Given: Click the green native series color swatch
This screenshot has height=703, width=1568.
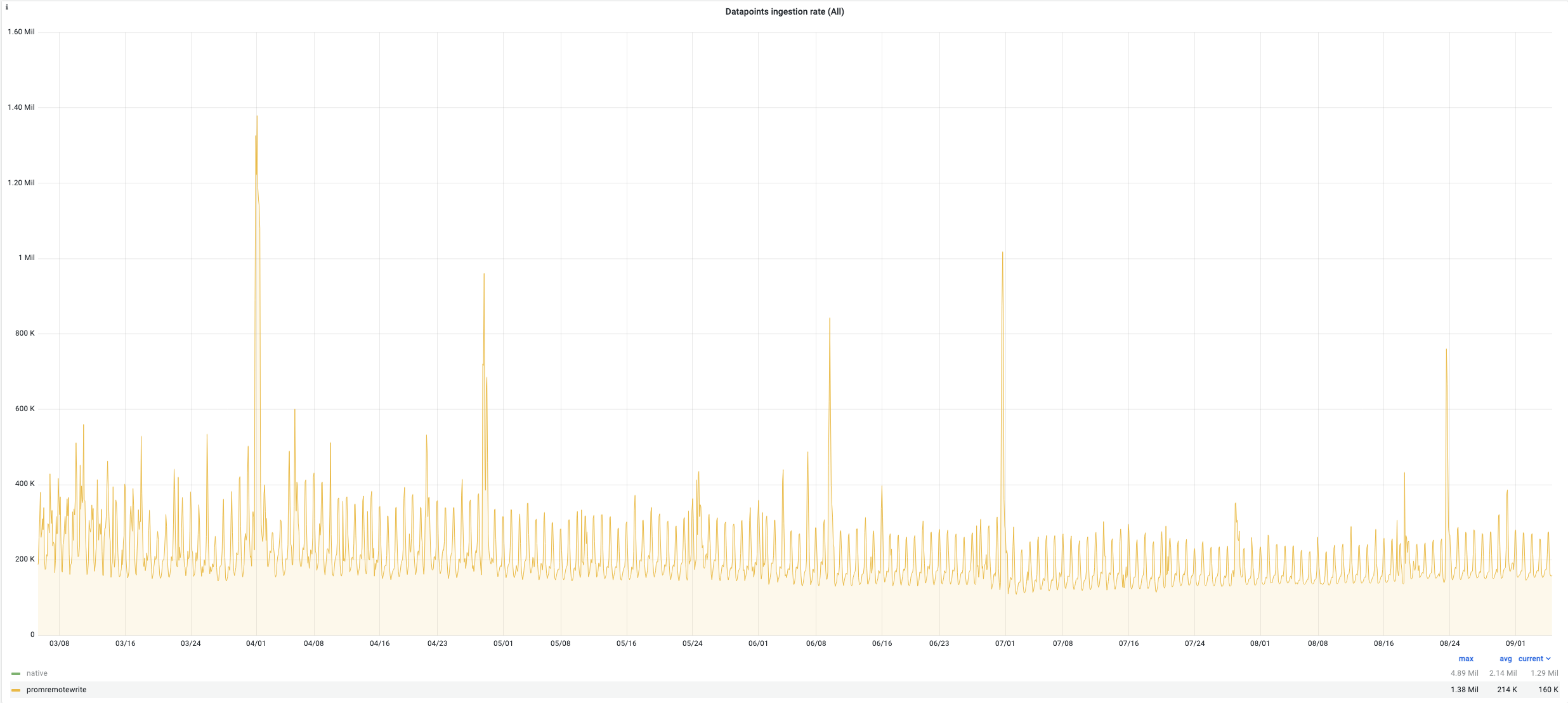Looking at the screenshot, I should click(x=16, y=674).
